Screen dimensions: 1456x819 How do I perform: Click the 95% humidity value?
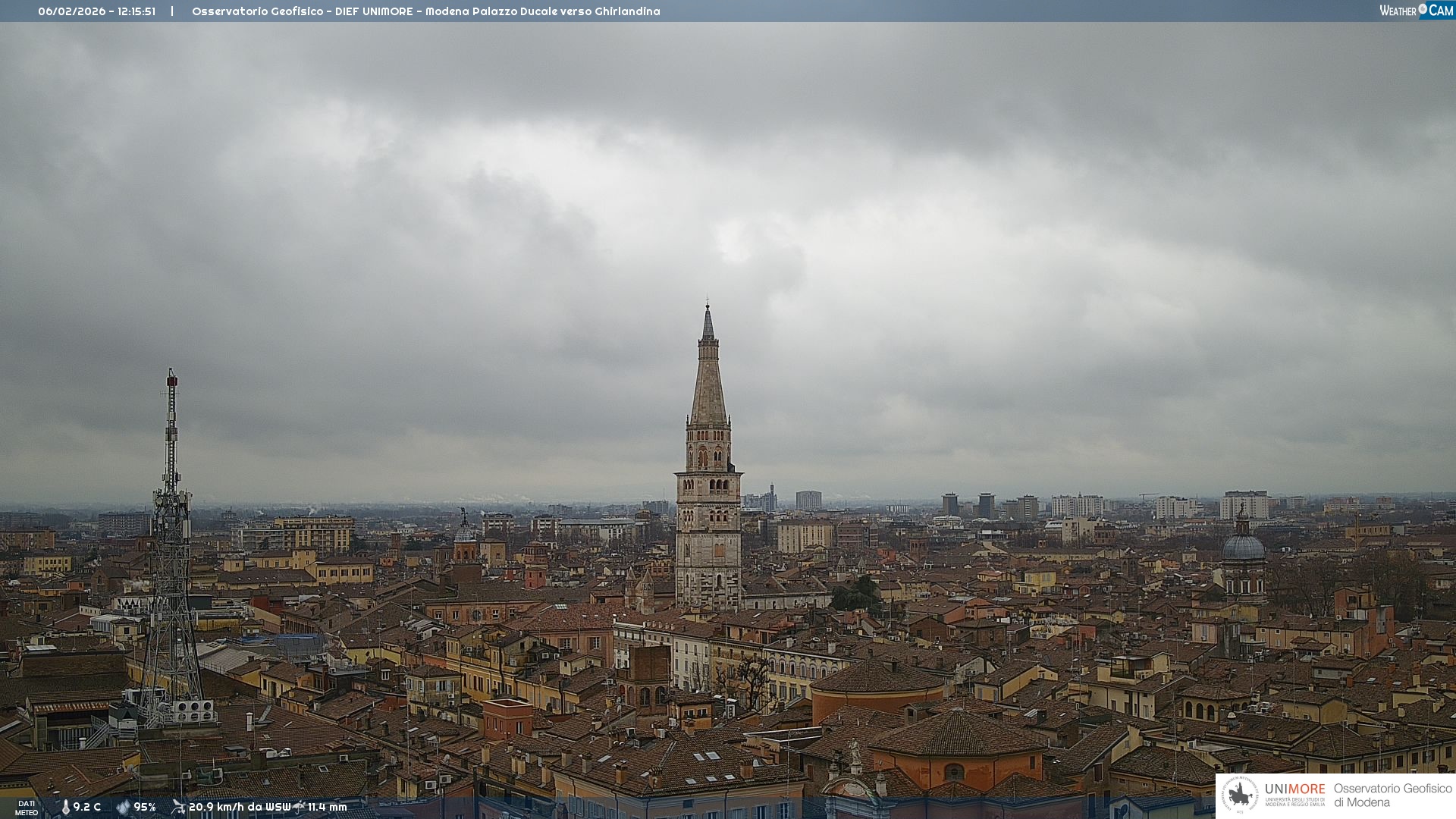(144, 807)
